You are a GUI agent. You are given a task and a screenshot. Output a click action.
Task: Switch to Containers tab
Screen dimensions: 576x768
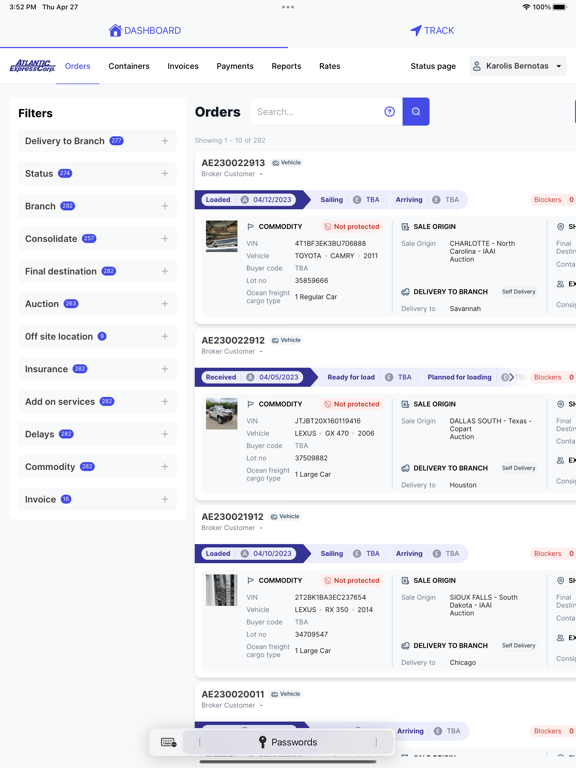tap(129, 66)
